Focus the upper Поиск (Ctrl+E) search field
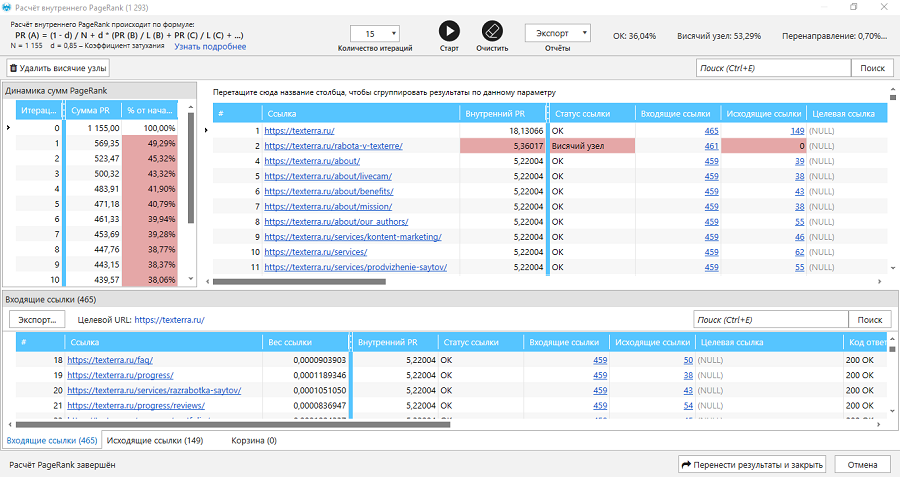Viewport: 900px width, 477px height. pos(773,68)
